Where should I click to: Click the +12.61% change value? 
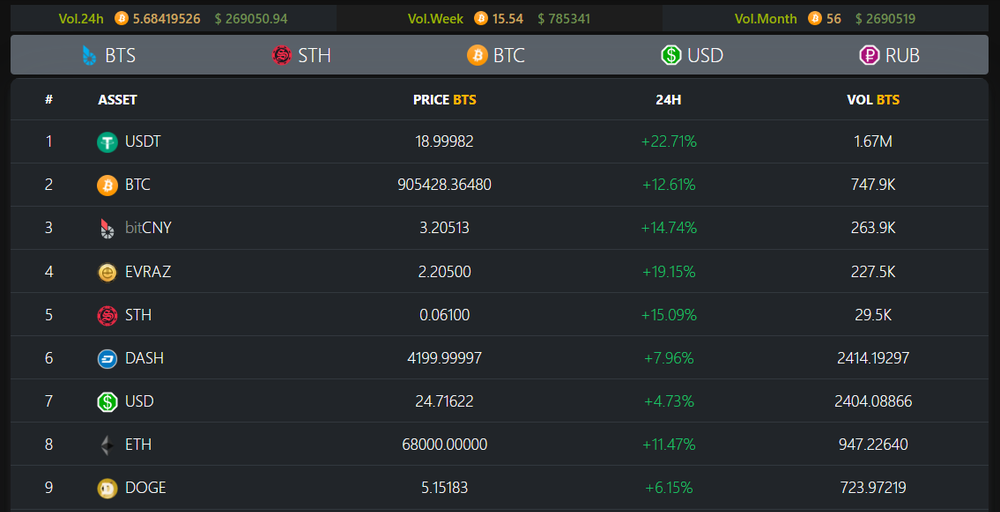[668, 185]
